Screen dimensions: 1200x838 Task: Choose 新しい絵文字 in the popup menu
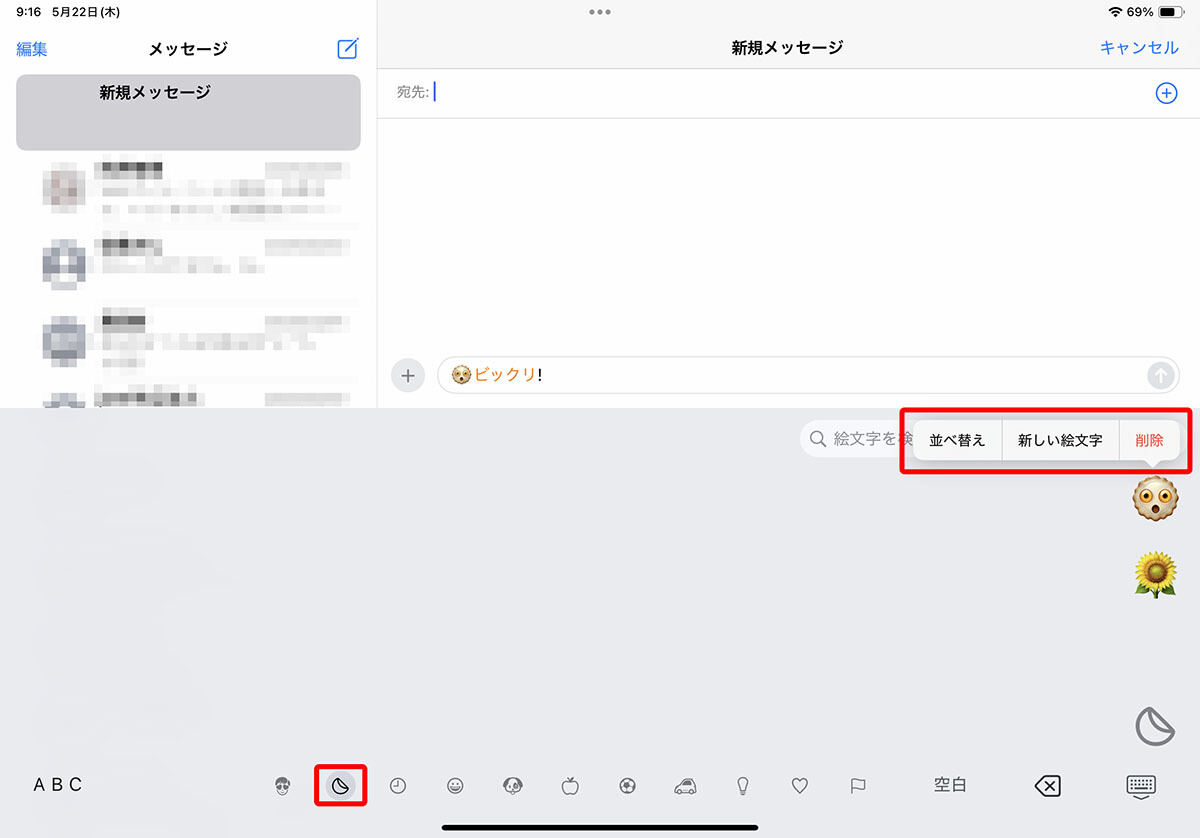point(1060,440)
